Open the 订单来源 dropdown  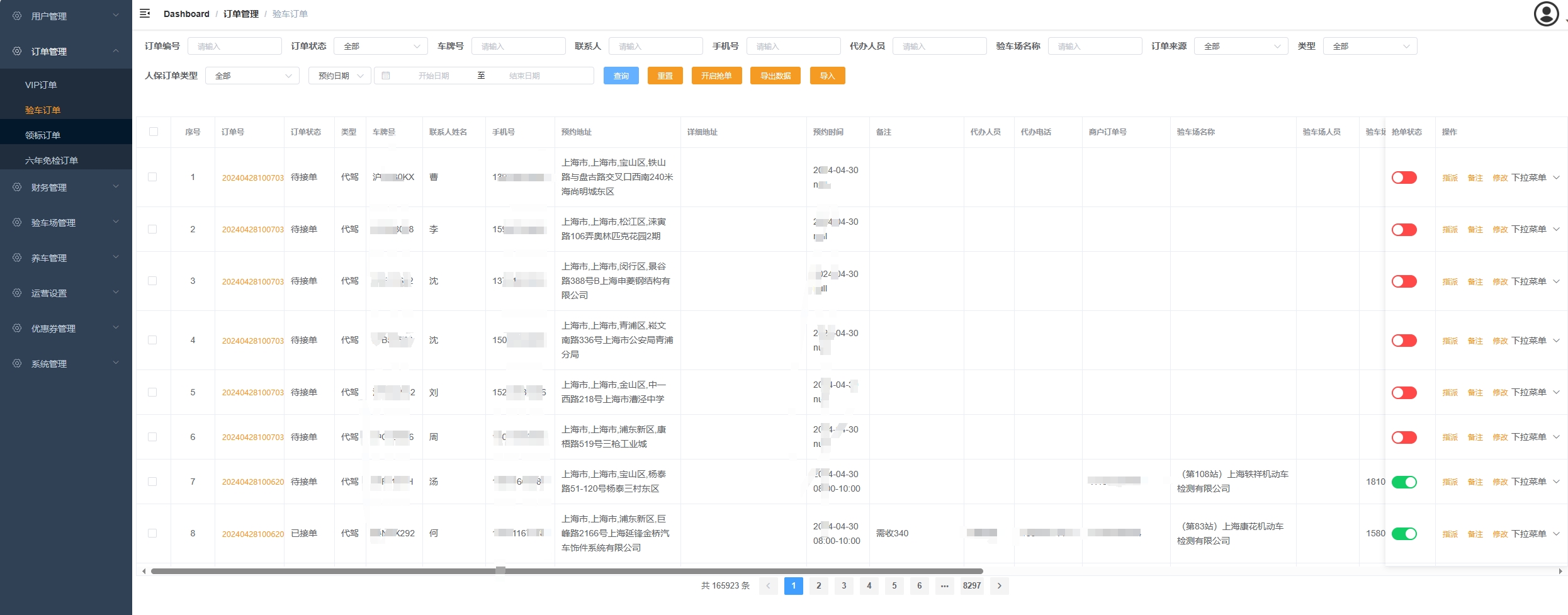(x=1241, y=46)
